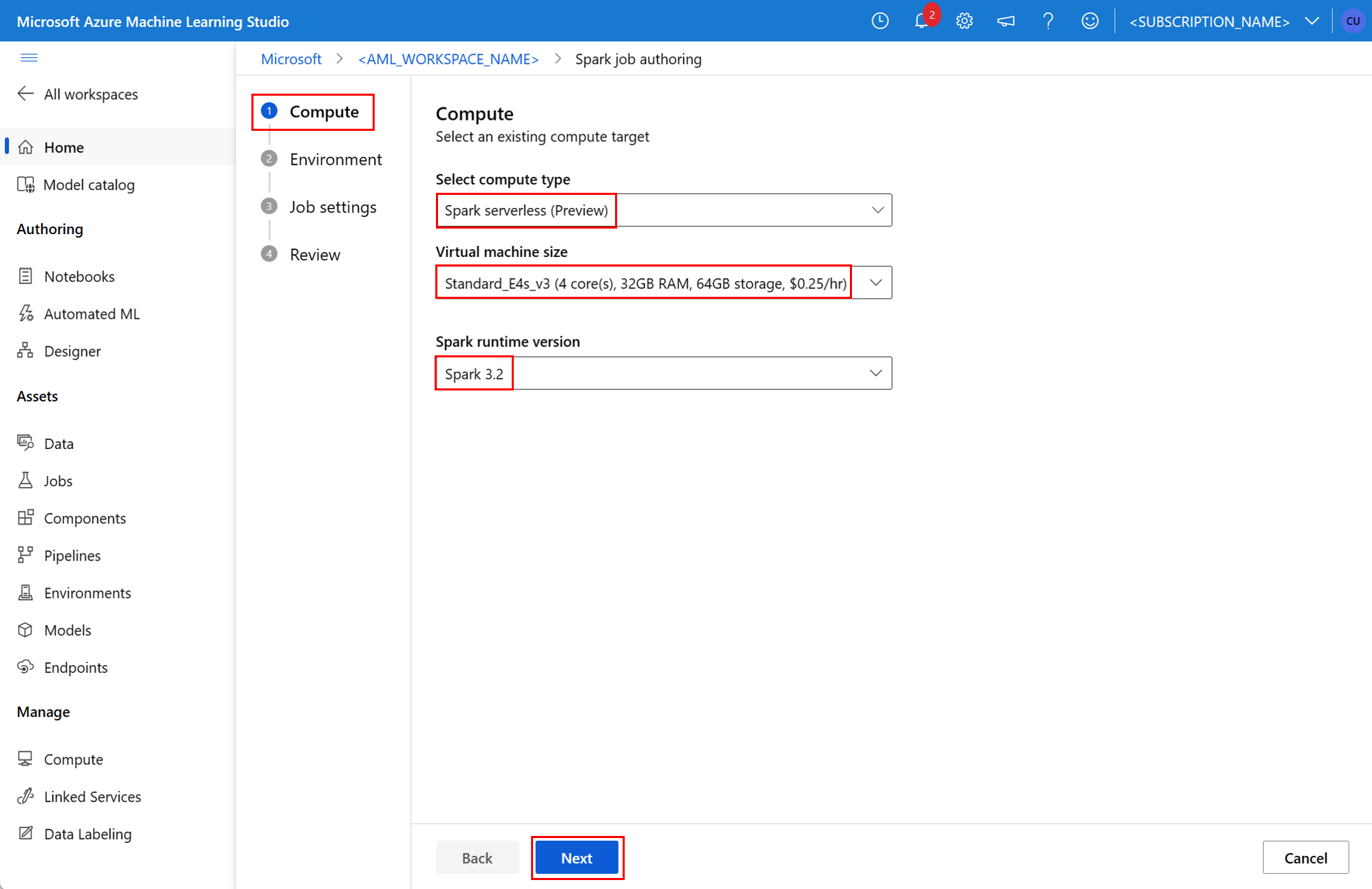The width and height of the screenshot is (1372, 889).
Task: Click the Back button to return
Action: 477,857
